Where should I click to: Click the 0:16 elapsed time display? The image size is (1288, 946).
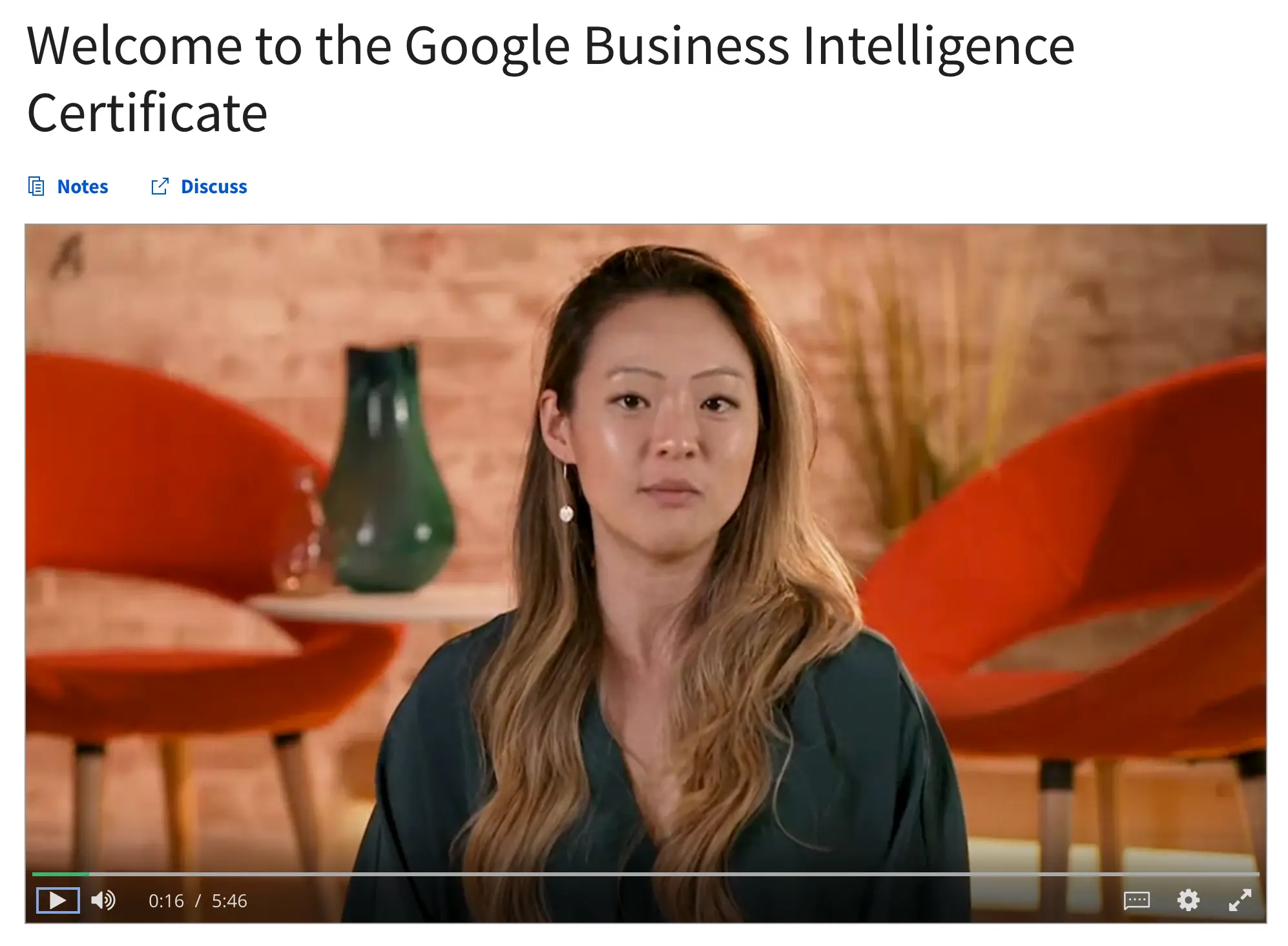[166, 901]
